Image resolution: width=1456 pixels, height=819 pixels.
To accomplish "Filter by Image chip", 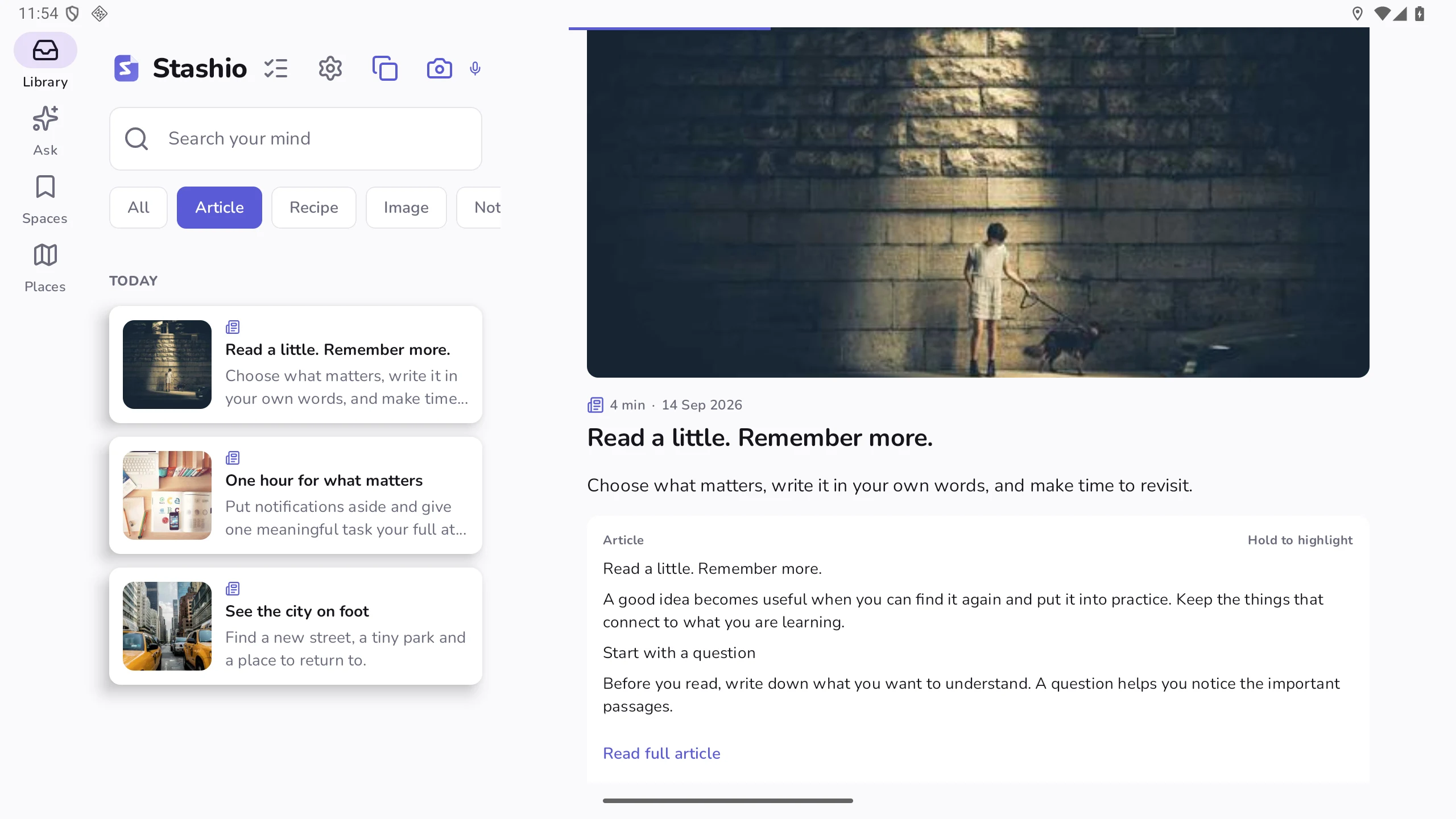I will click(x=406, y=208).
